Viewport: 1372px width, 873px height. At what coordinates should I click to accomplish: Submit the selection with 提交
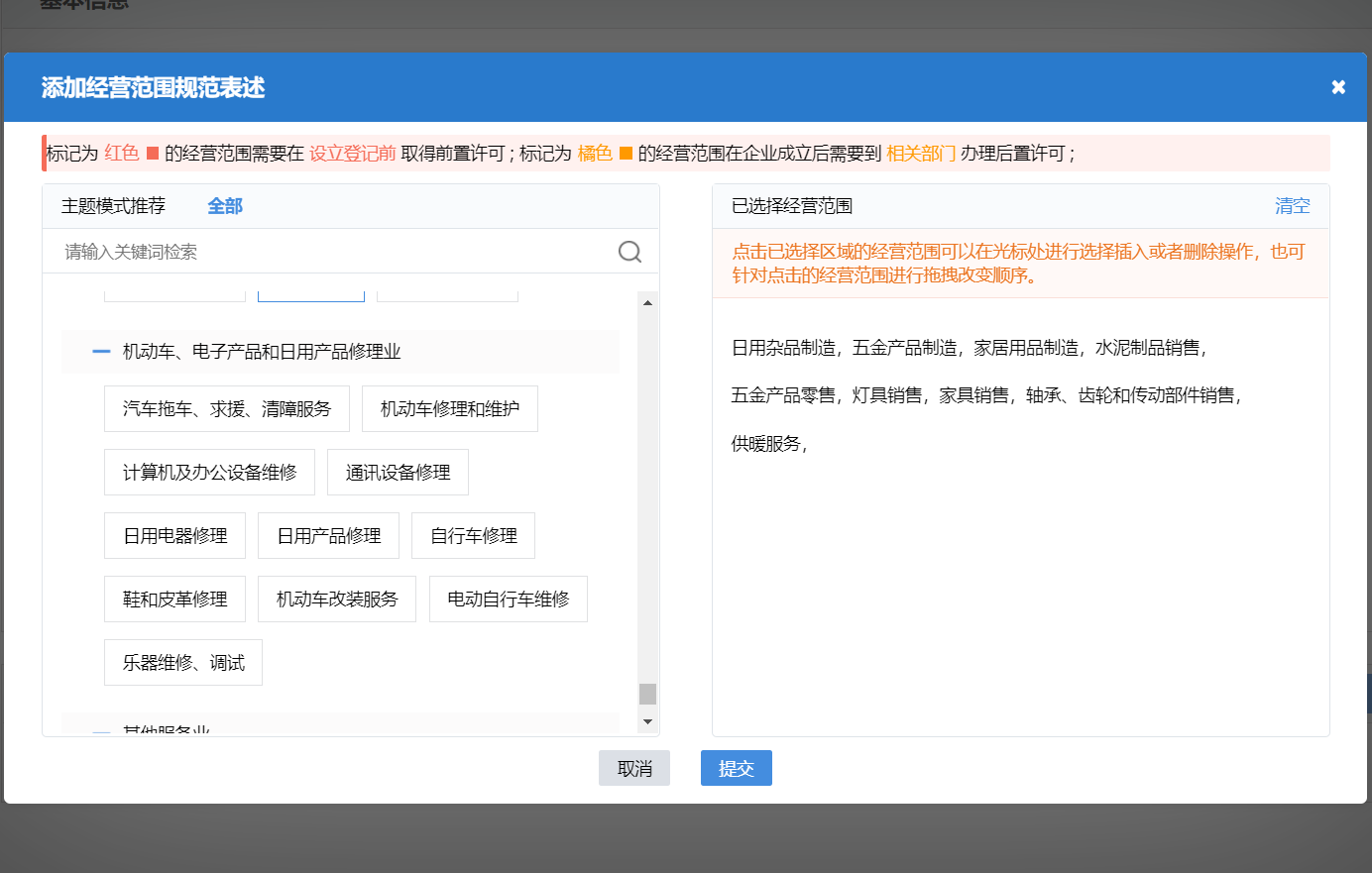click(x=736, y=768)
